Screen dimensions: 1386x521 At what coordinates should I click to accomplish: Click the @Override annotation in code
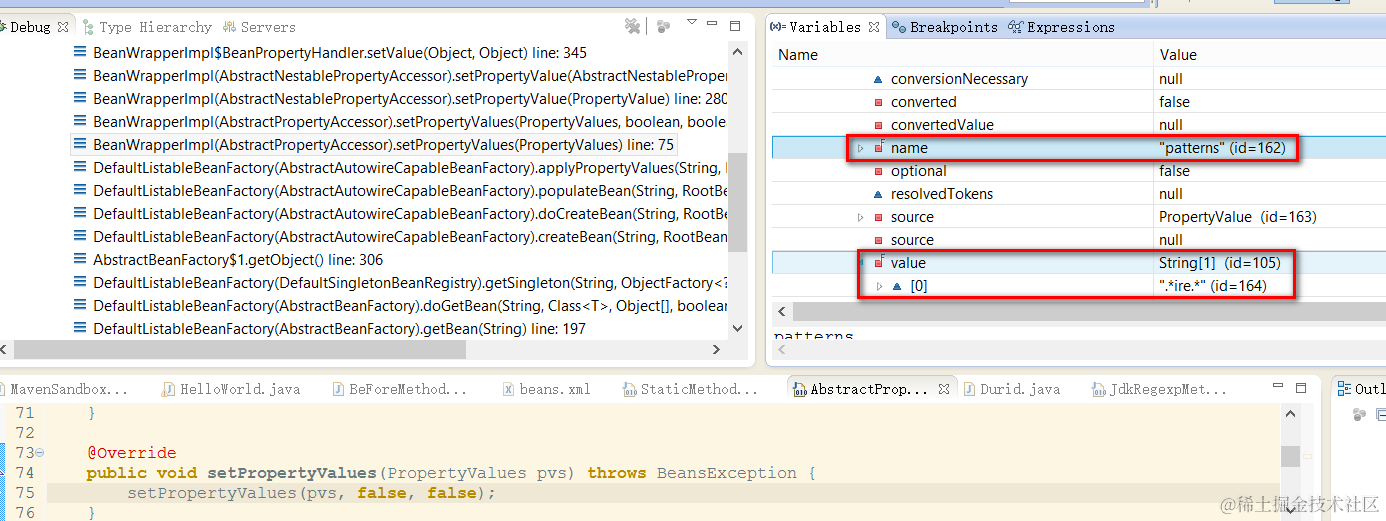[131, 453]
